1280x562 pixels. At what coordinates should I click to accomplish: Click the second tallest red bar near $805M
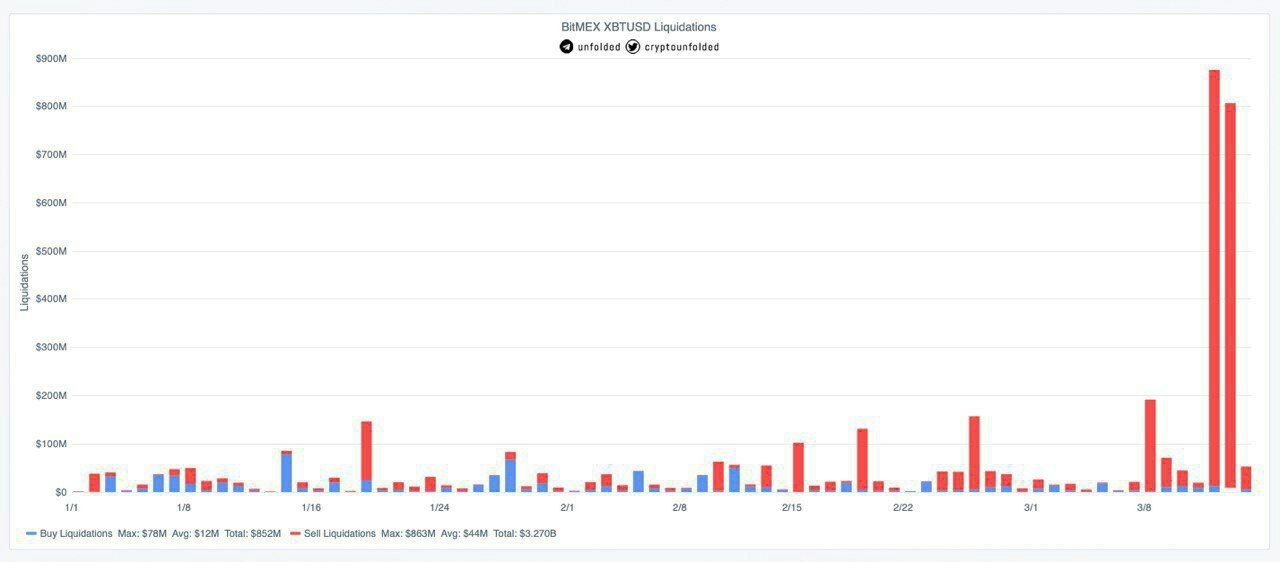point(1230,295)
